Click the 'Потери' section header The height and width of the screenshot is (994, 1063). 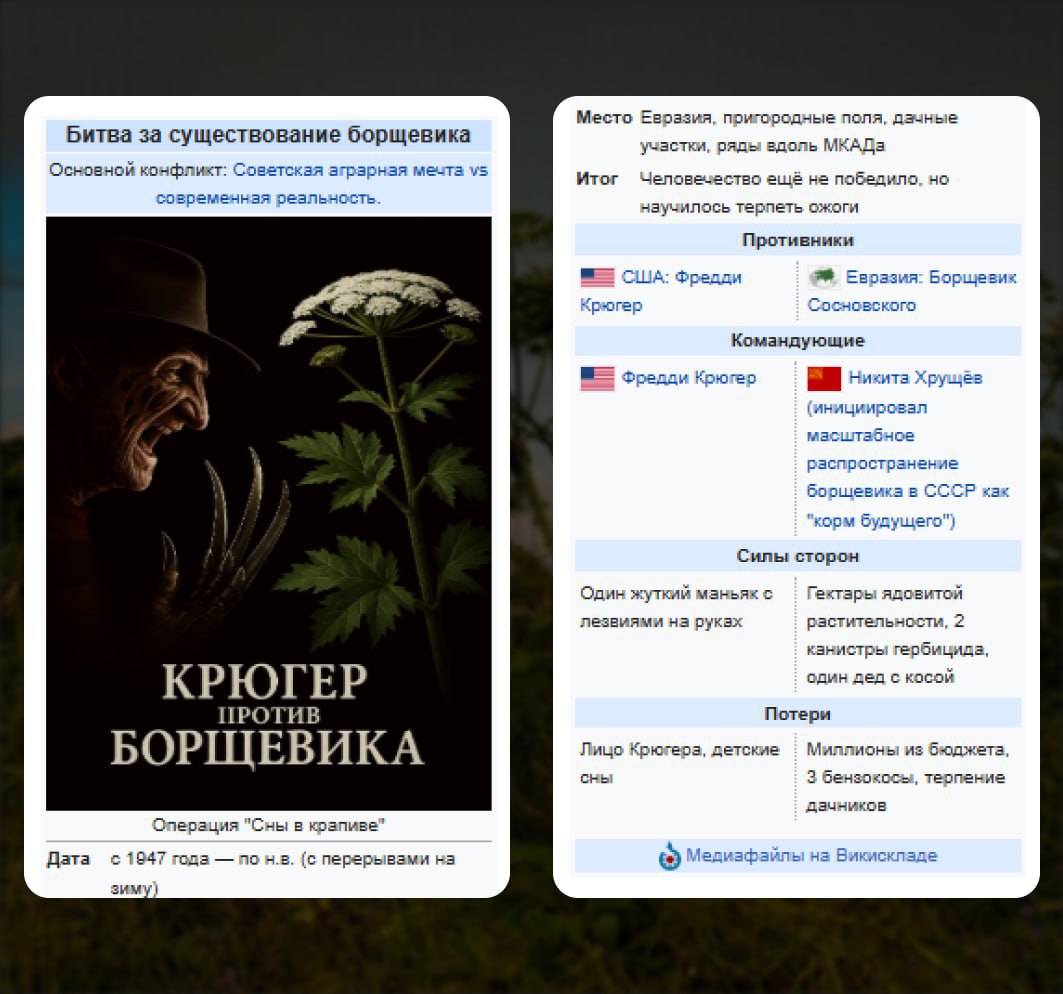pos(798,714)
